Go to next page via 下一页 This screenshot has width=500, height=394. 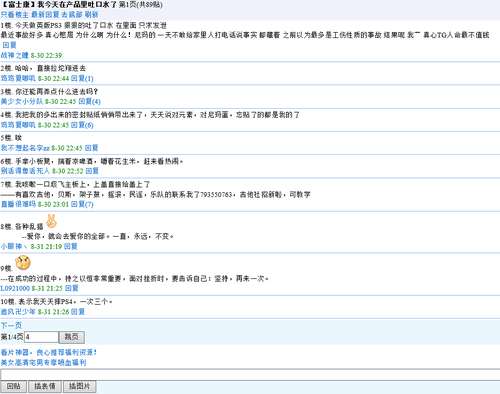(11, 325)
